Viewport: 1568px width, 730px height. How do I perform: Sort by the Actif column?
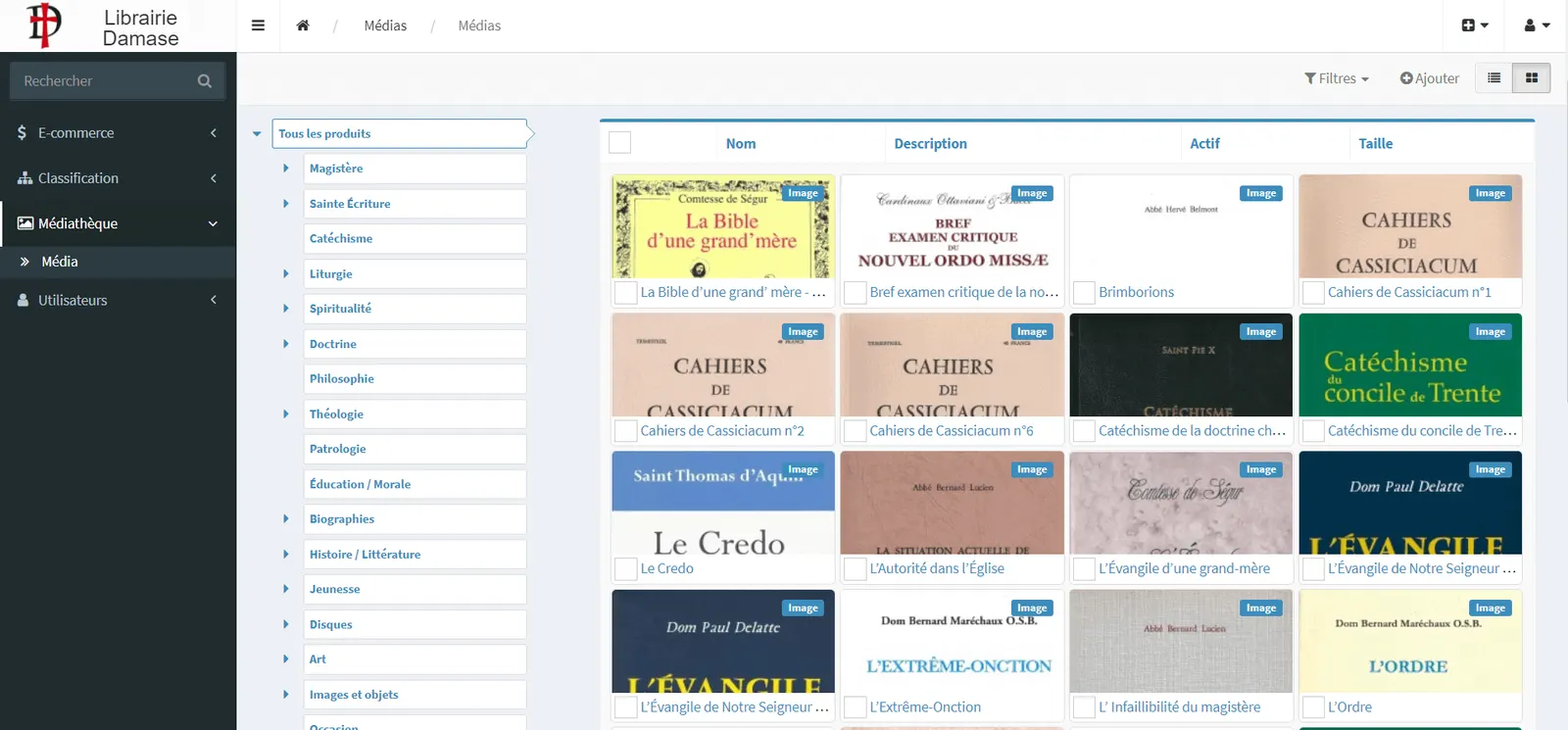coord(1204,143)
